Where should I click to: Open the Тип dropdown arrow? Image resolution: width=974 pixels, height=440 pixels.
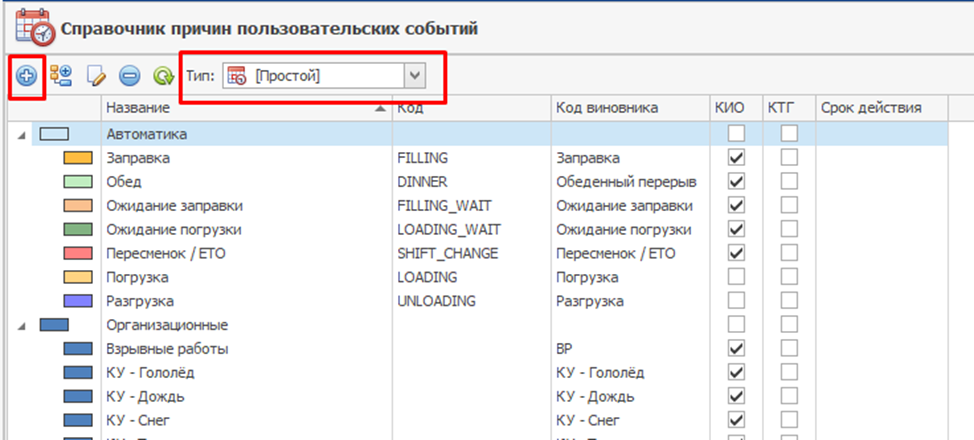point(415,76)
